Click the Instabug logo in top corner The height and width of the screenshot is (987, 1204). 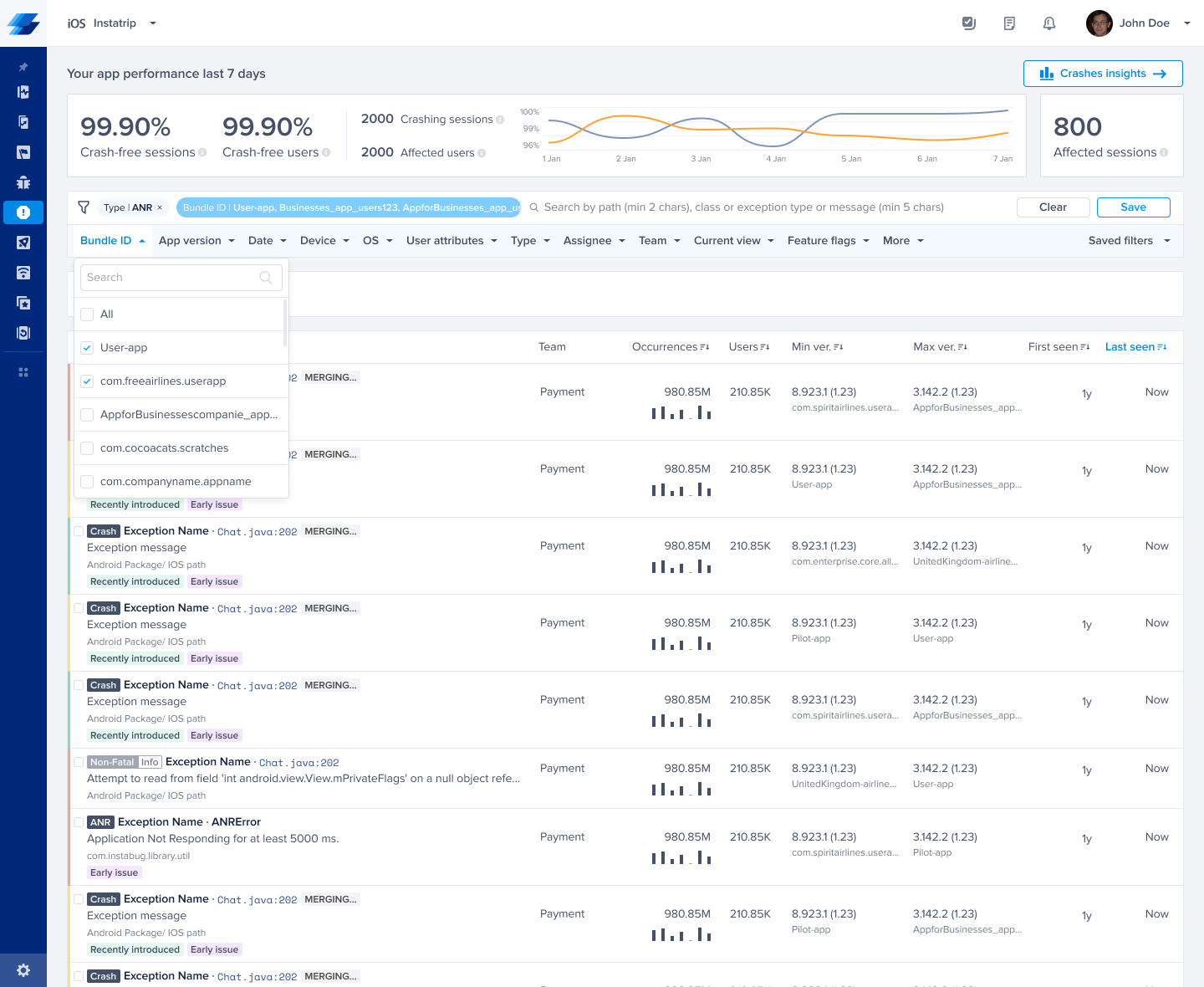point(23,23)
